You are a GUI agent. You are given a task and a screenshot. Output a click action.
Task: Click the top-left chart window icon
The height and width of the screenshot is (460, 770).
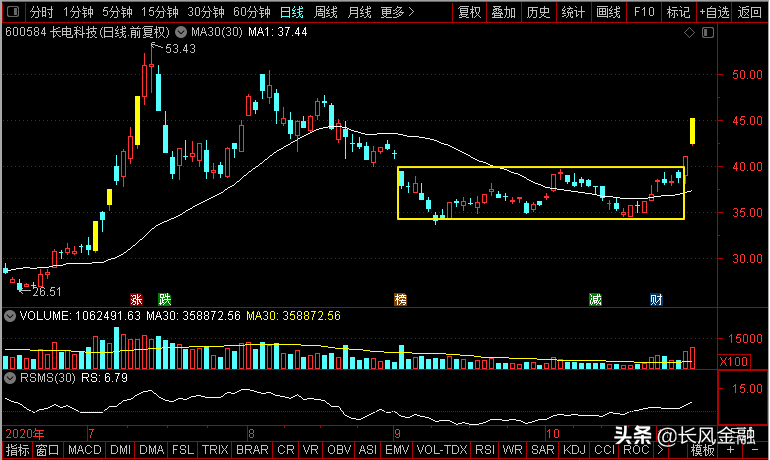(12, 13)
